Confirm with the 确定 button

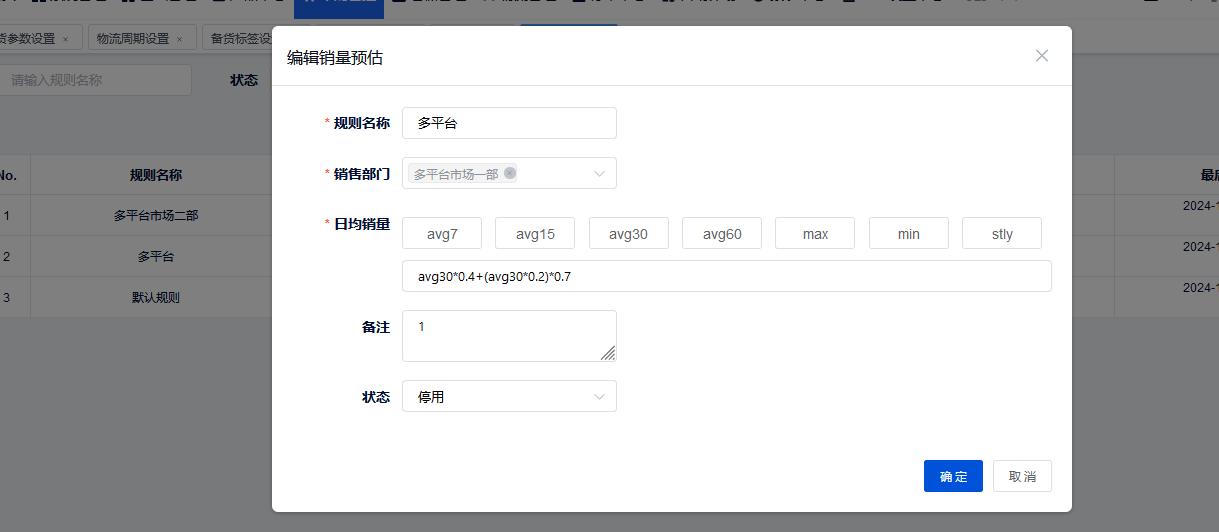pyautogui.click(x=953, y=476)
